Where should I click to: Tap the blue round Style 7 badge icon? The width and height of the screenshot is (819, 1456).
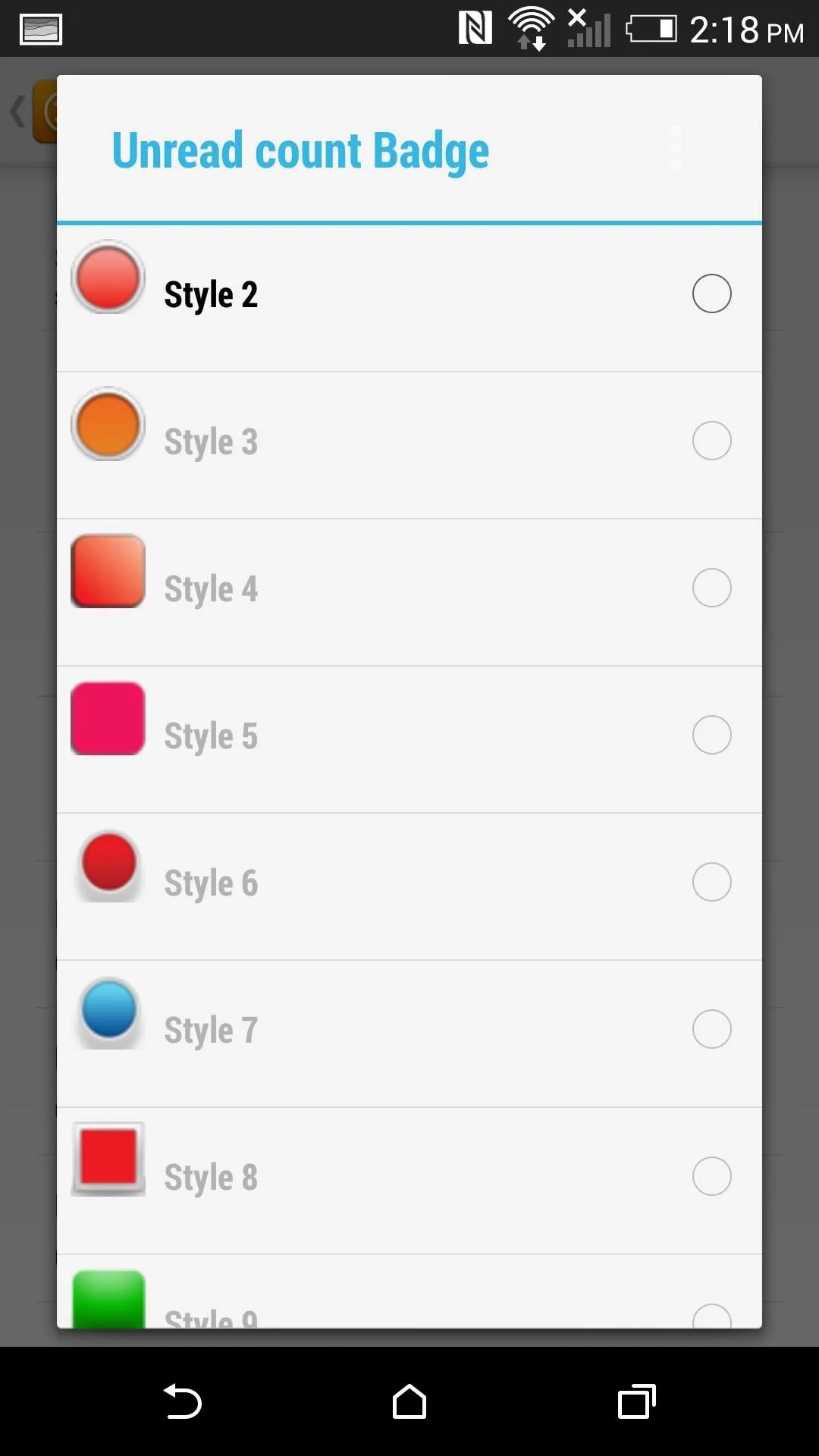(108, 1012)
